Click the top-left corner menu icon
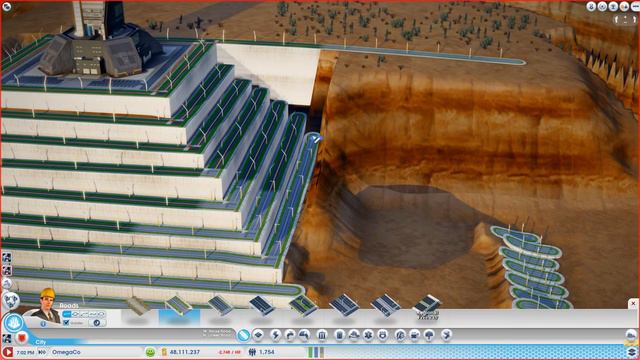Viewport: 640px width, 360px height. pyautogui.click(x=7, y=6)
